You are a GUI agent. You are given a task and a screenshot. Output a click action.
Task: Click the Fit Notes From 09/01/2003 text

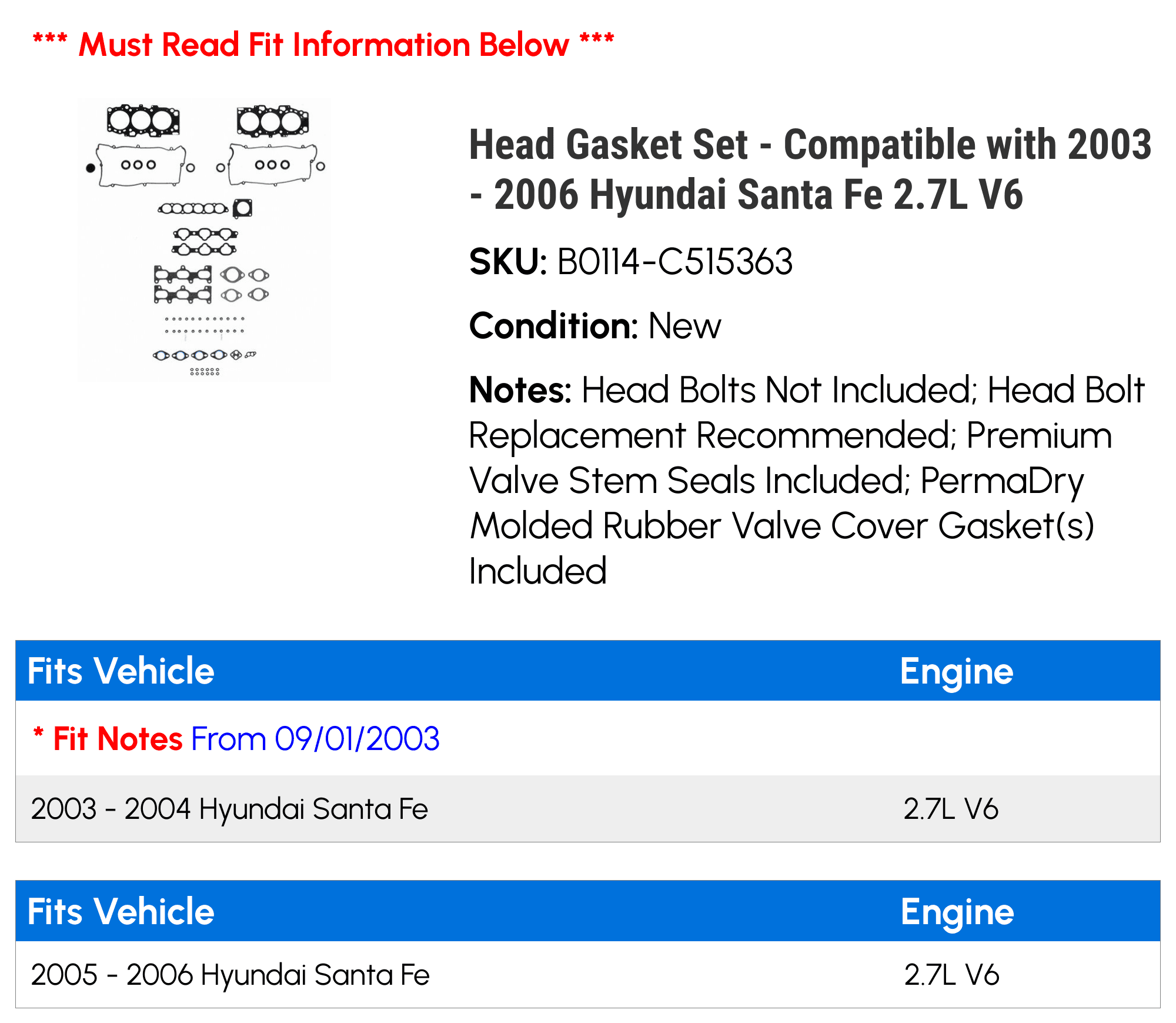tap(236, 738)
